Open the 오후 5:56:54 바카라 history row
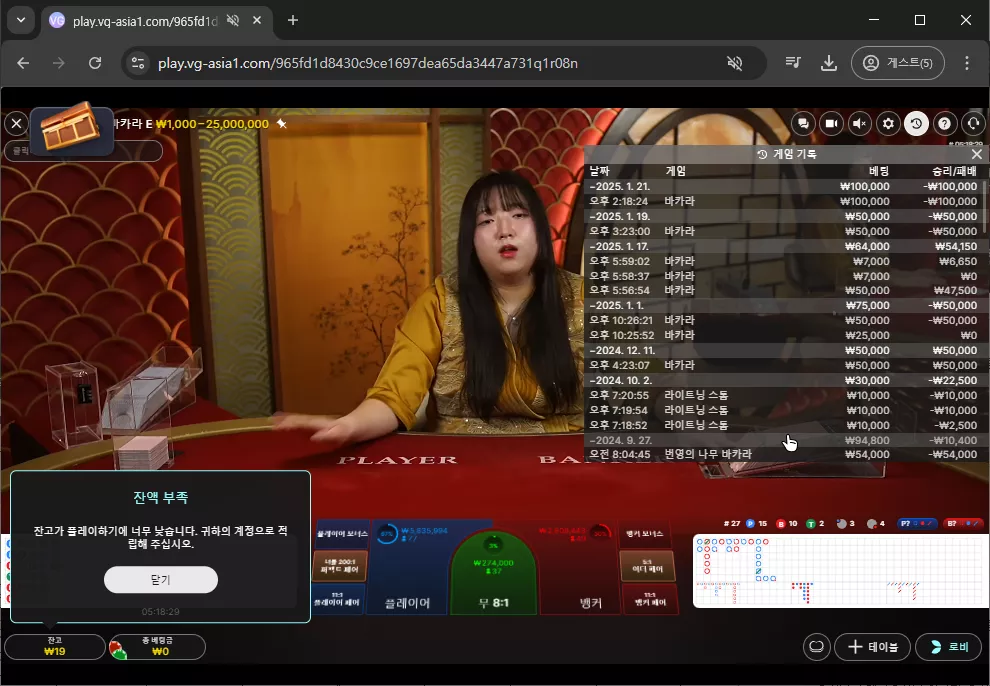The image size is (990, 686). (x=783, y=290)
